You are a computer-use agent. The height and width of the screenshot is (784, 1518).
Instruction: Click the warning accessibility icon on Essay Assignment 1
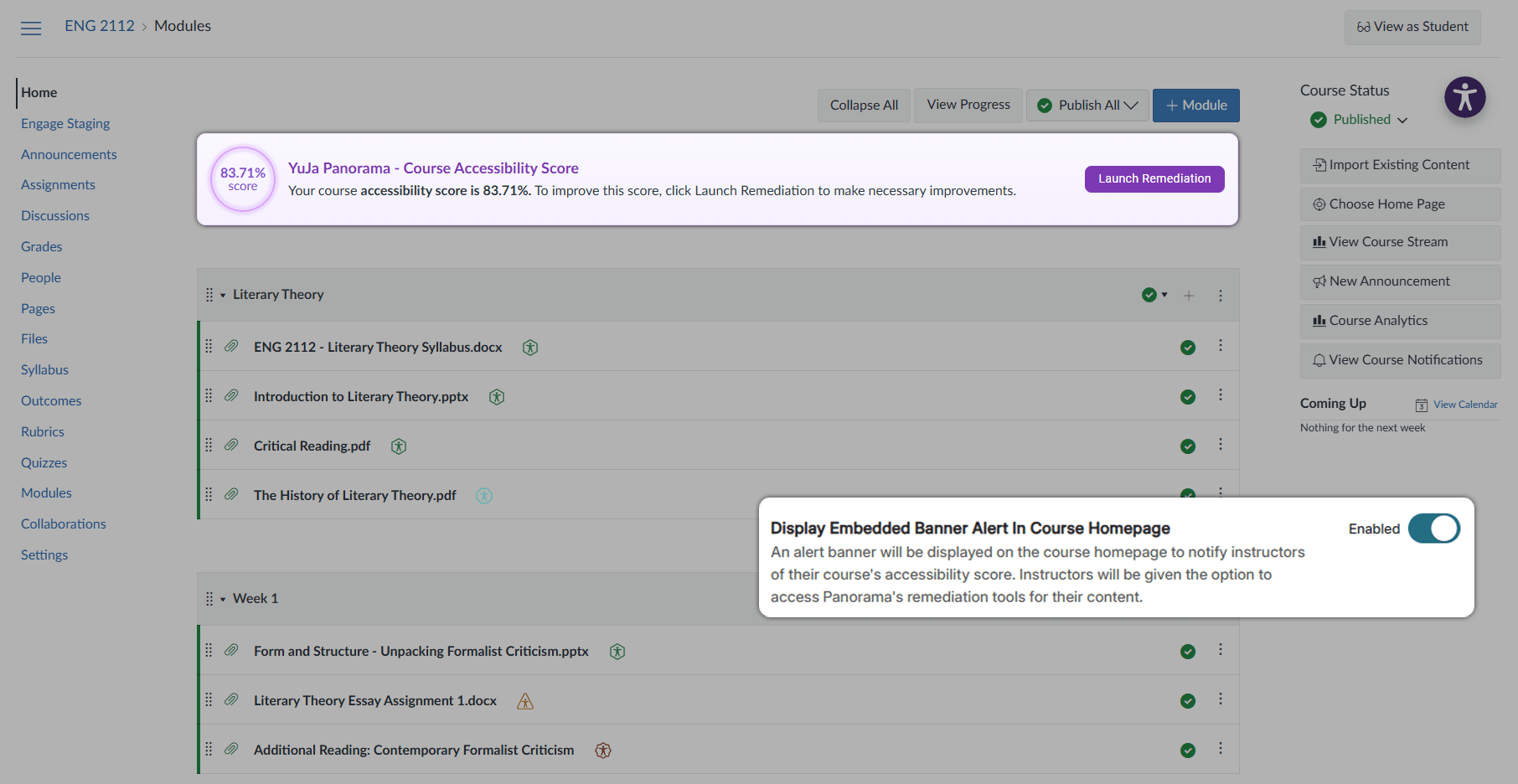(x=525, y=701)
